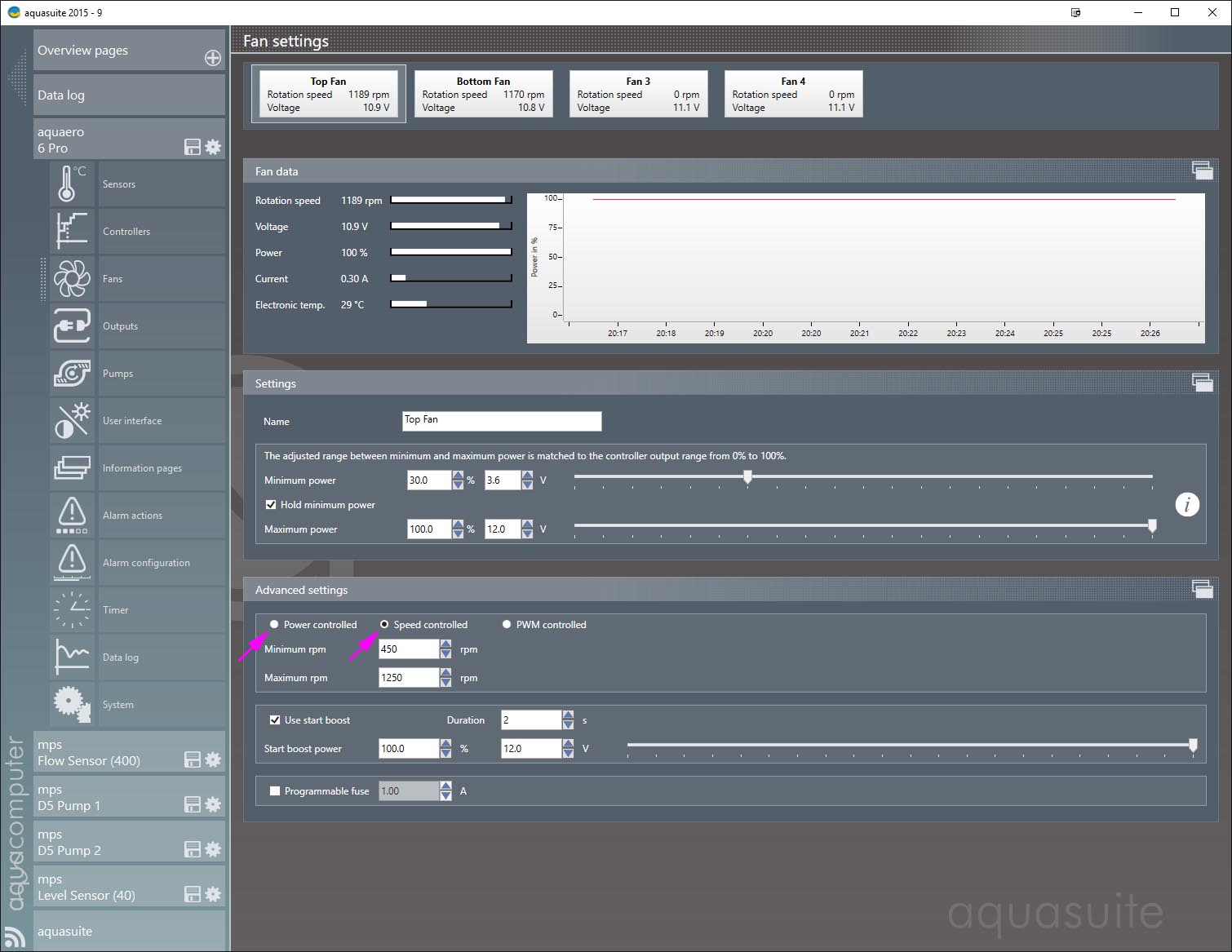Image resolution: width=1232 pixels, height=952 pixels.
Task: Select the PWM controlled radio button
Action: coord(507,624)
